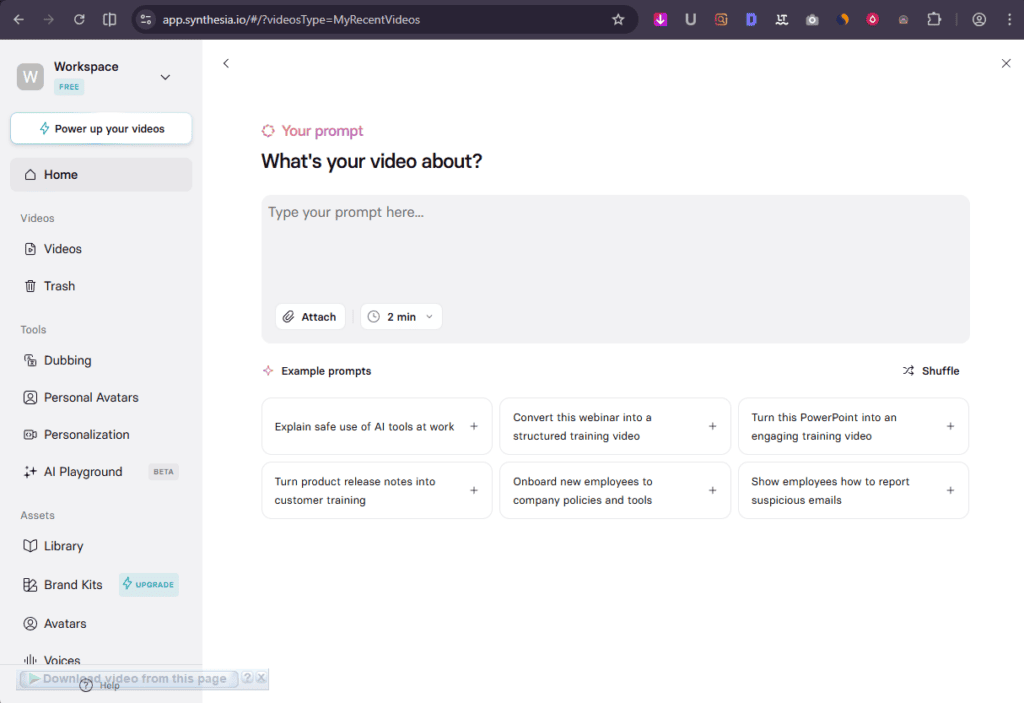Open the Videos section

(x=101, y=249)
